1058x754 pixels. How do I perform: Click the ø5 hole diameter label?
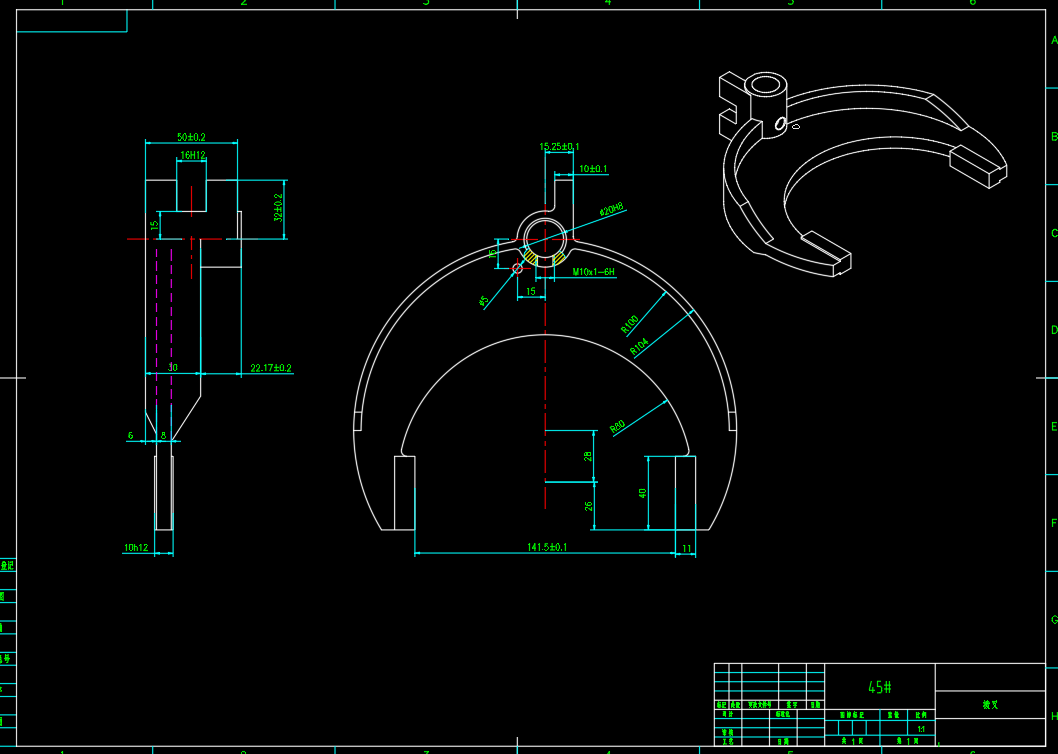click(484, 301)
